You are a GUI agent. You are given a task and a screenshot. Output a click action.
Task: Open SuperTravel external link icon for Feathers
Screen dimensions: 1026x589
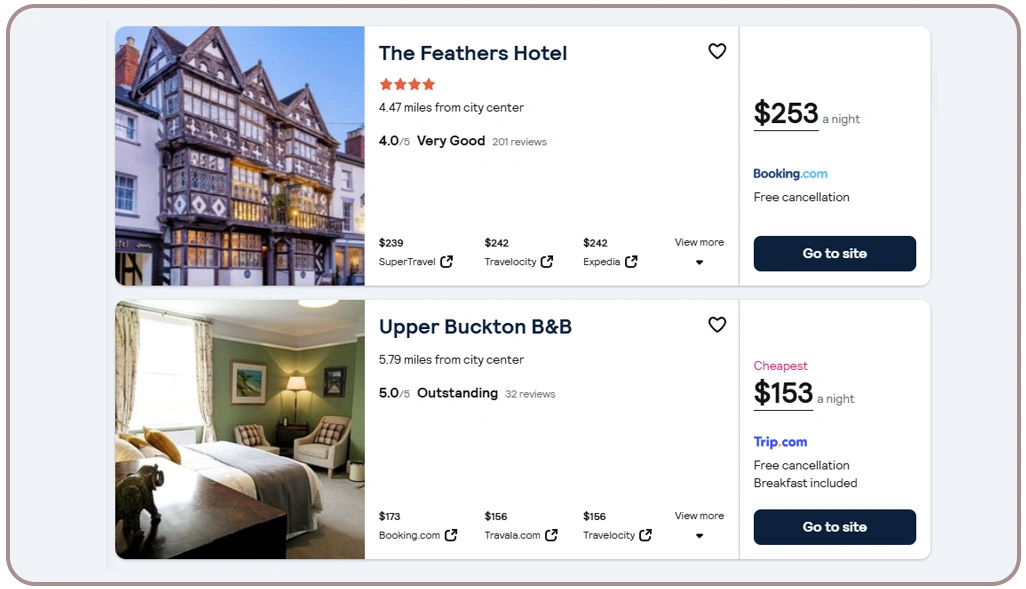(x=447, y=262)
